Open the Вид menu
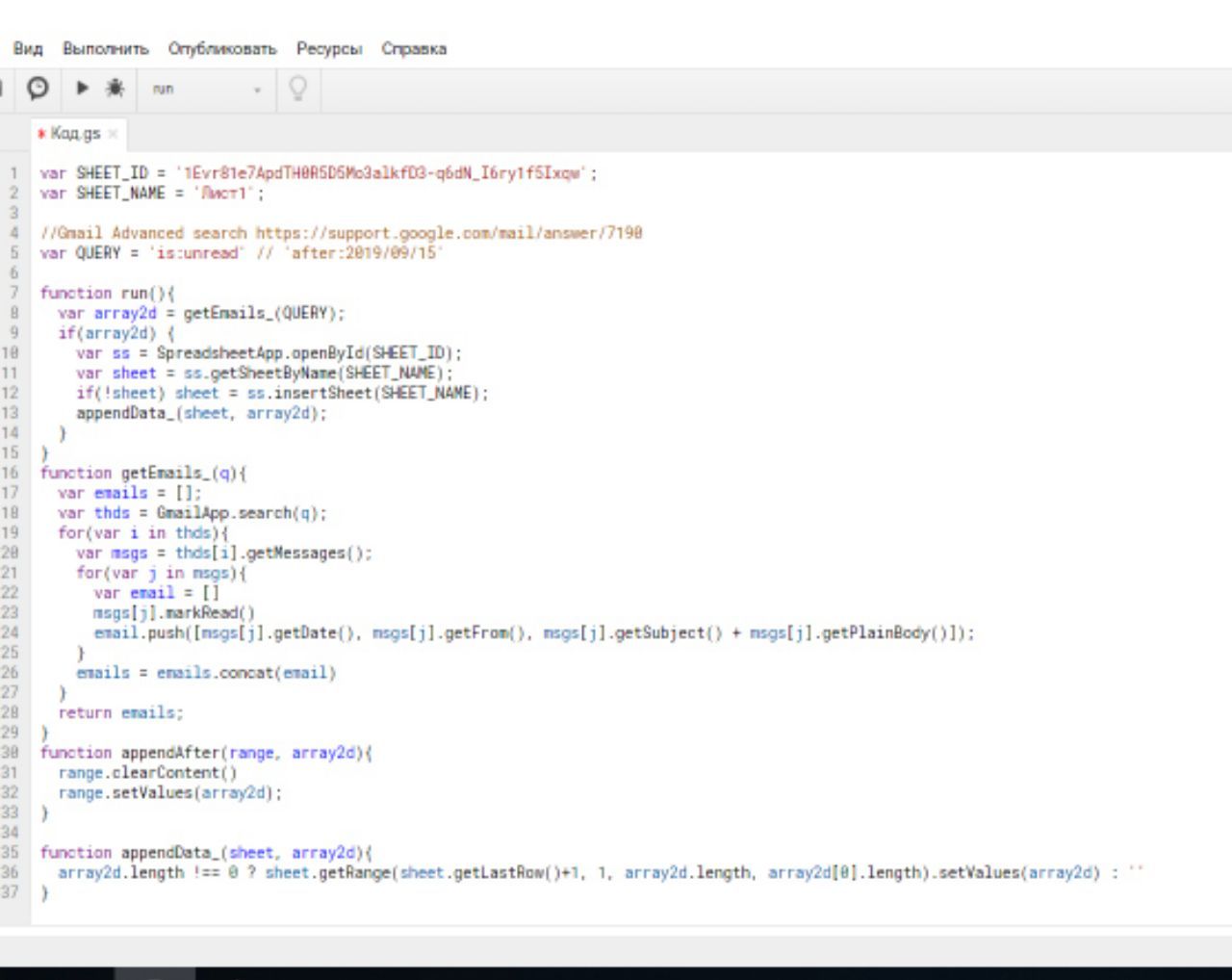Viewport: 1232px width, 980px height. [x=28, y=48]
